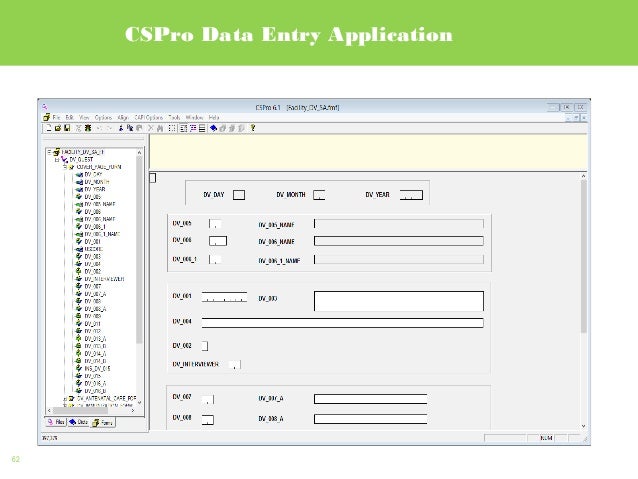Switch to the Dicts tab
Image resolution: width=638 pixels, height=479 pixels.
coord(79,422)
